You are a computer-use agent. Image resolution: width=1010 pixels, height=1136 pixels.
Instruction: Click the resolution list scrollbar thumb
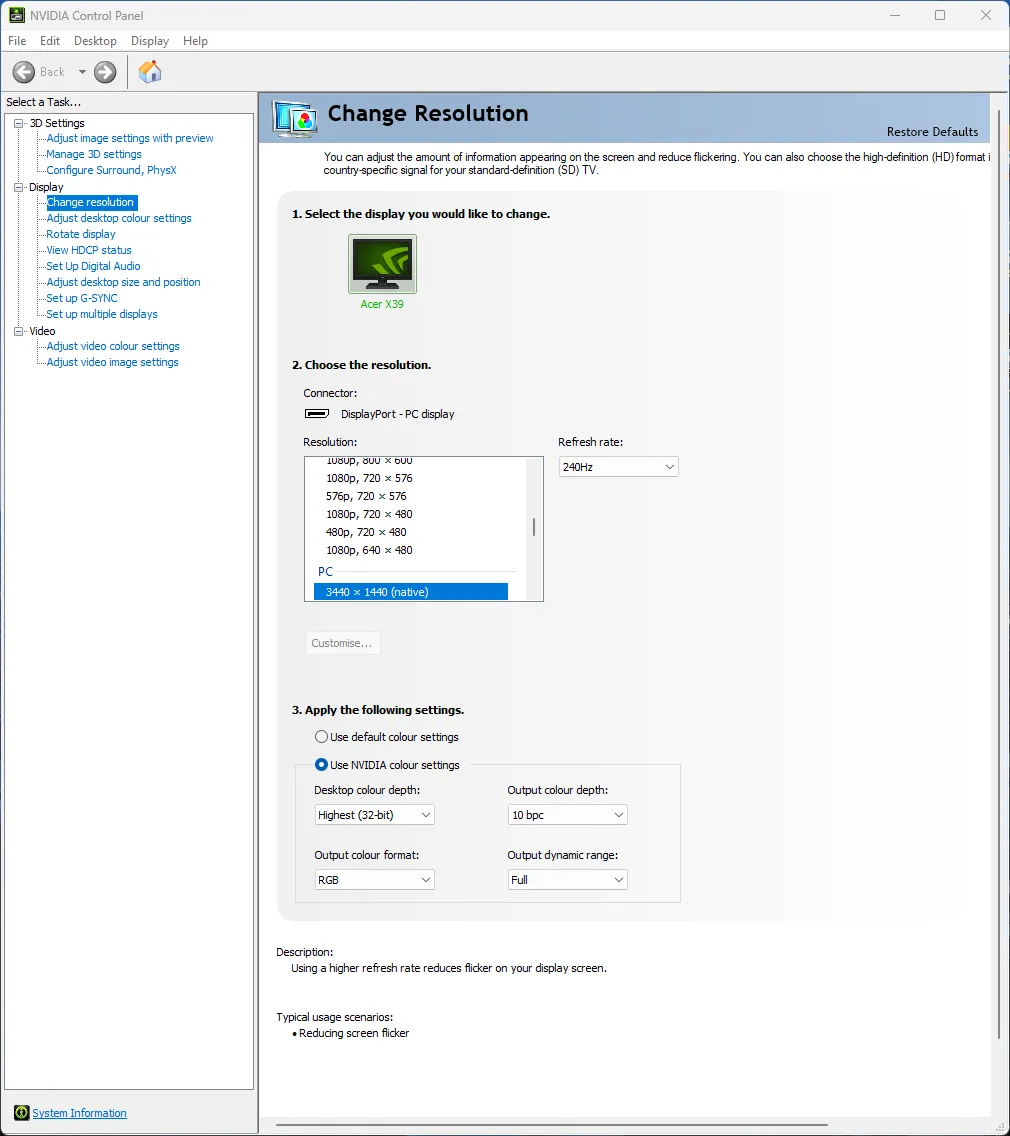[x=534, y=527]
